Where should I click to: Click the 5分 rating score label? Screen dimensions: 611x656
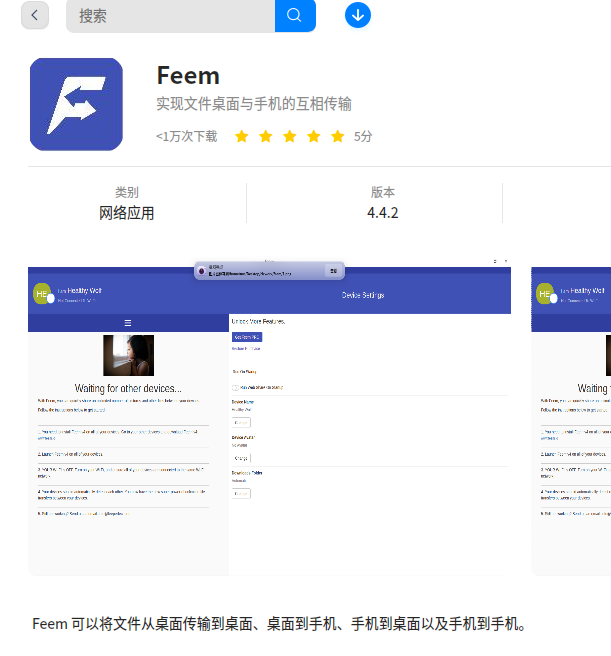click(363, 136)
